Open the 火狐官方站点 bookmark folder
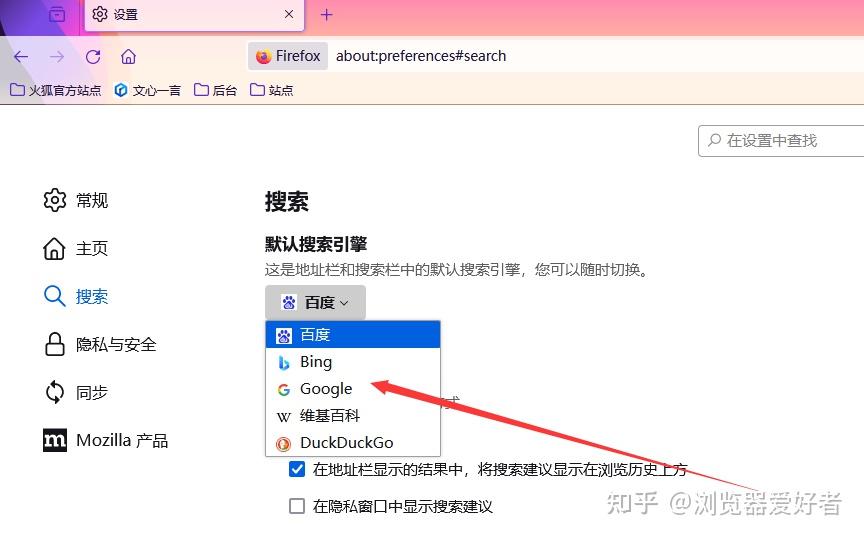864x538 pixels. pyautogui.click(x=56, y=90)
